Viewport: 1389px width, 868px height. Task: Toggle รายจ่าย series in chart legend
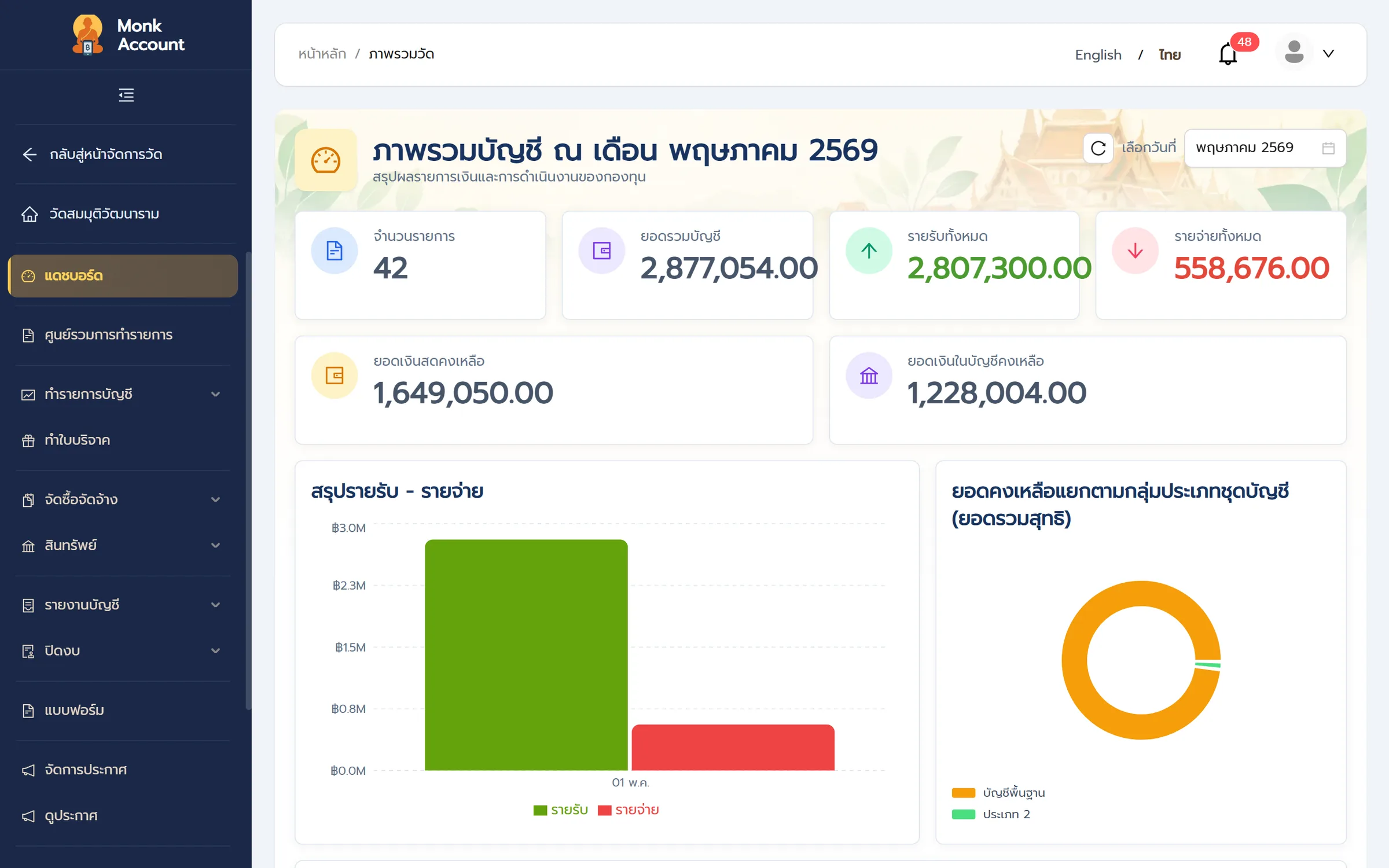coord(629,810)
